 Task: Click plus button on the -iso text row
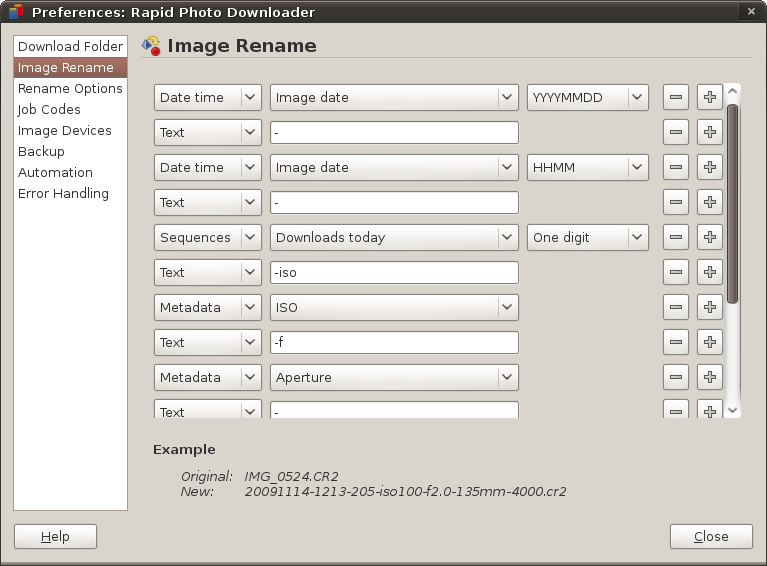click(x=709, y=272)
